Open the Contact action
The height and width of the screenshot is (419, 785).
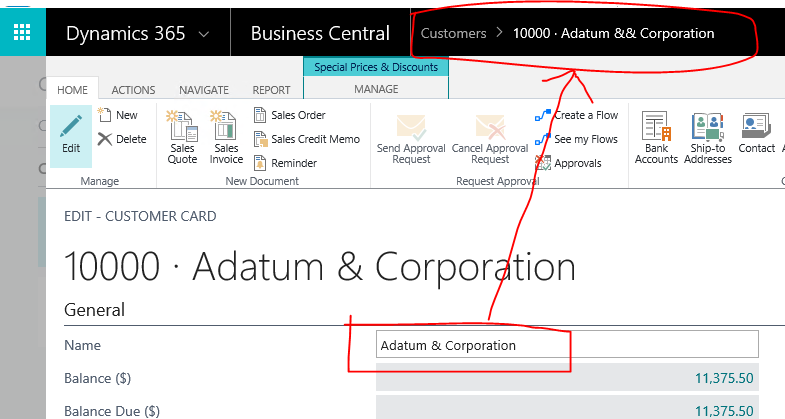coord(756,133)
